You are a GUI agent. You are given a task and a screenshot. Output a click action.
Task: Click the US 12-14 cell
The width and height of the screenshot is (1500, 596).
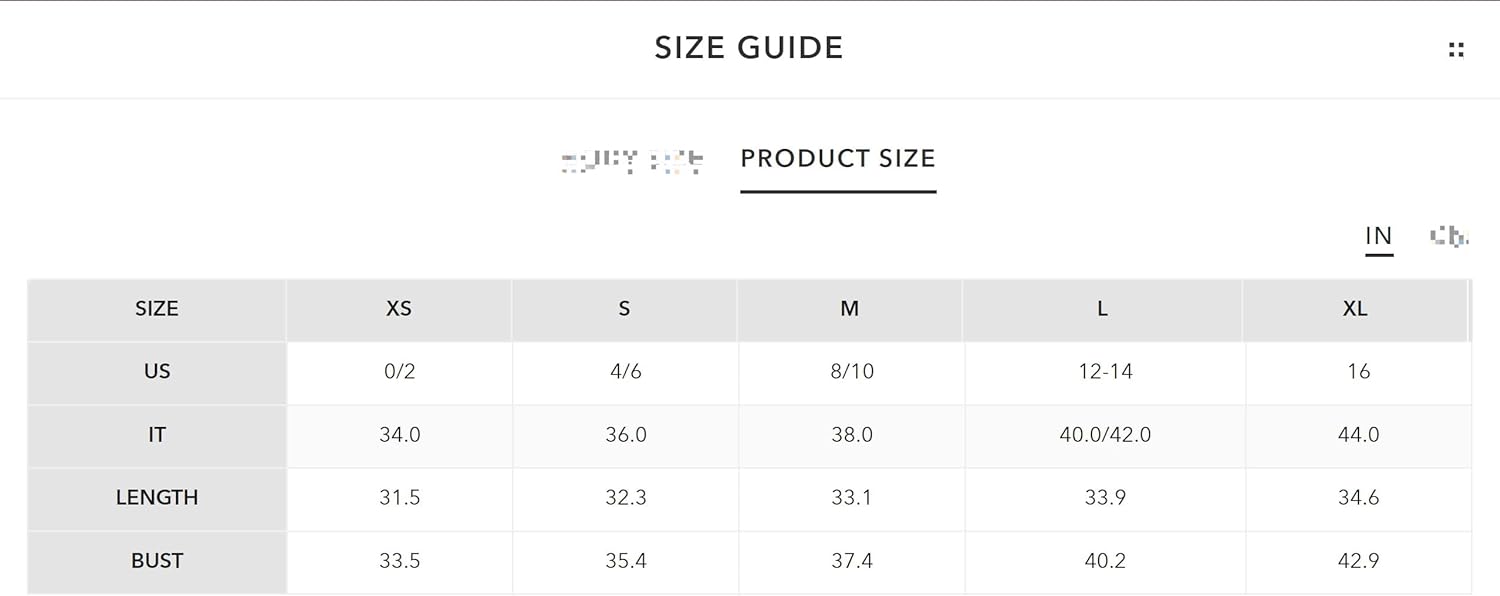pos(1105,372)
